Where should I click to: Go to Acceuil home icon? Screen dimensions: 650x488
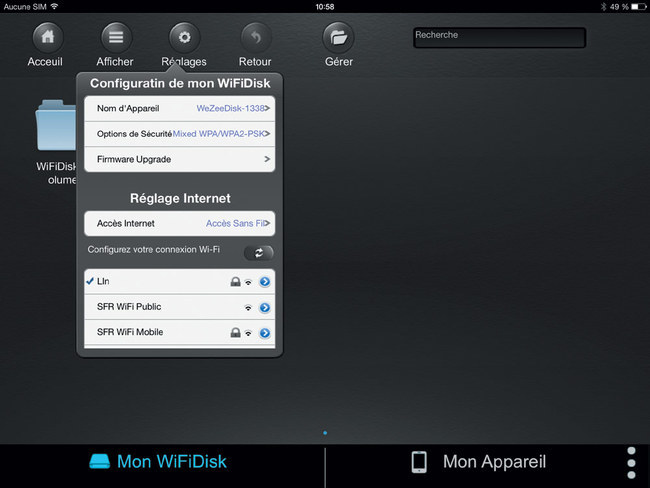point(48,37)
